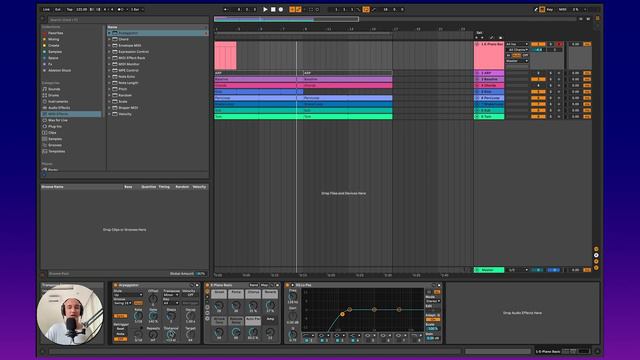Select the Ableton Stock collection

pyautogui.click(x=60, y=70)
